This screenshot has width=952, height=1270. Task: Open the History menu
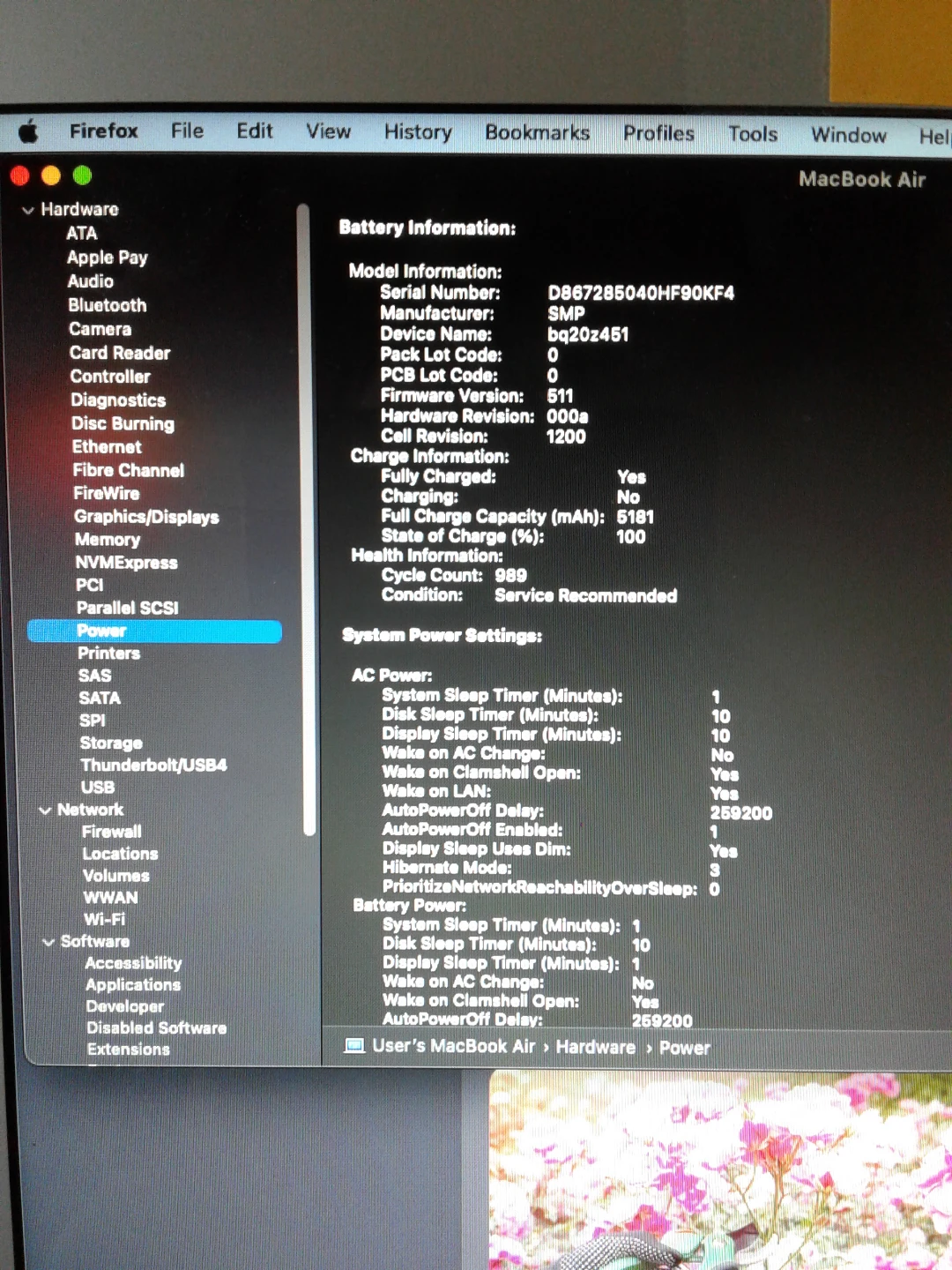click(418, 132)
